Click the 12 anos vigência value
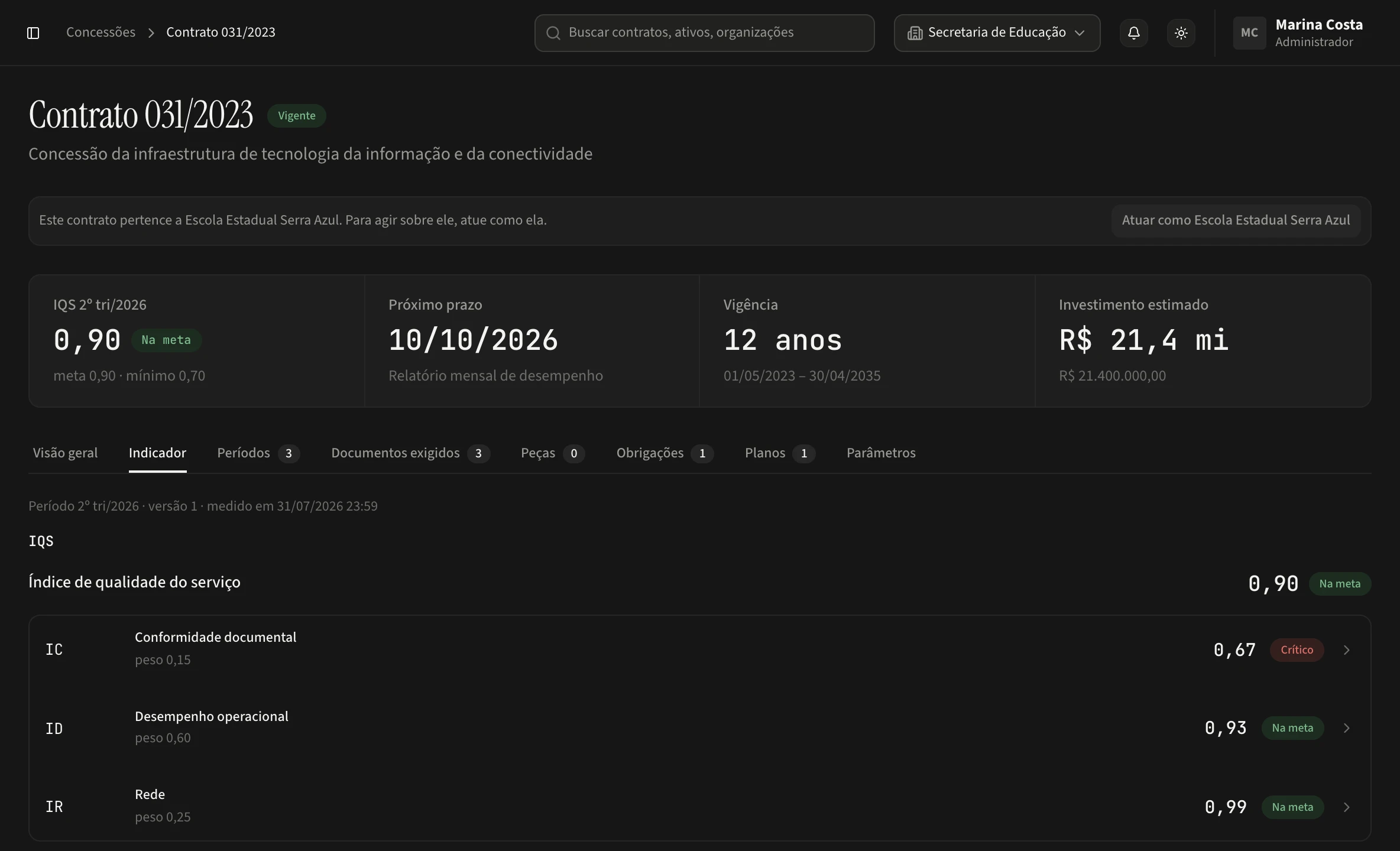 click(783, 340)
